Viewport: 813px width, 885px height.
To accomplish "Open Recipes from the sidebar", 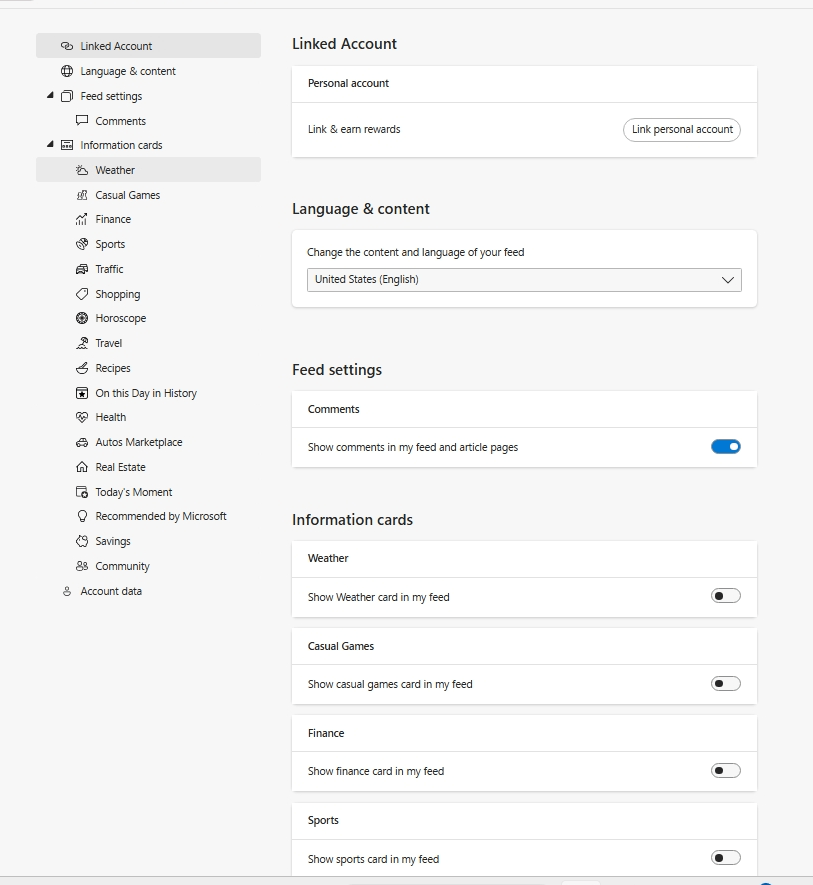I will [x=113, y=369].
